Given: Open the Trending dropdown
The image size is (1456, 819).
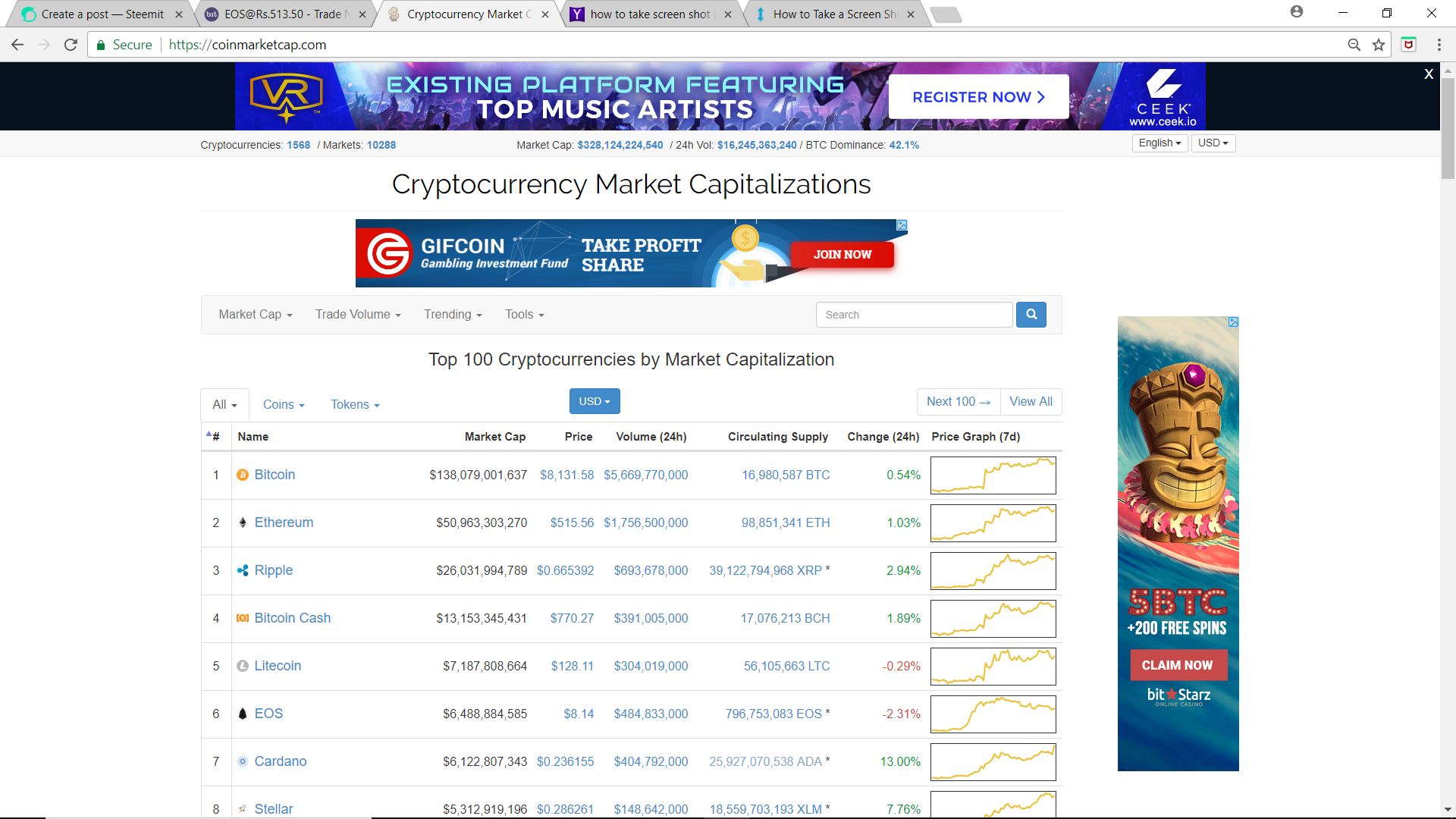Looking at the screenshot, I should pos(453,314).
